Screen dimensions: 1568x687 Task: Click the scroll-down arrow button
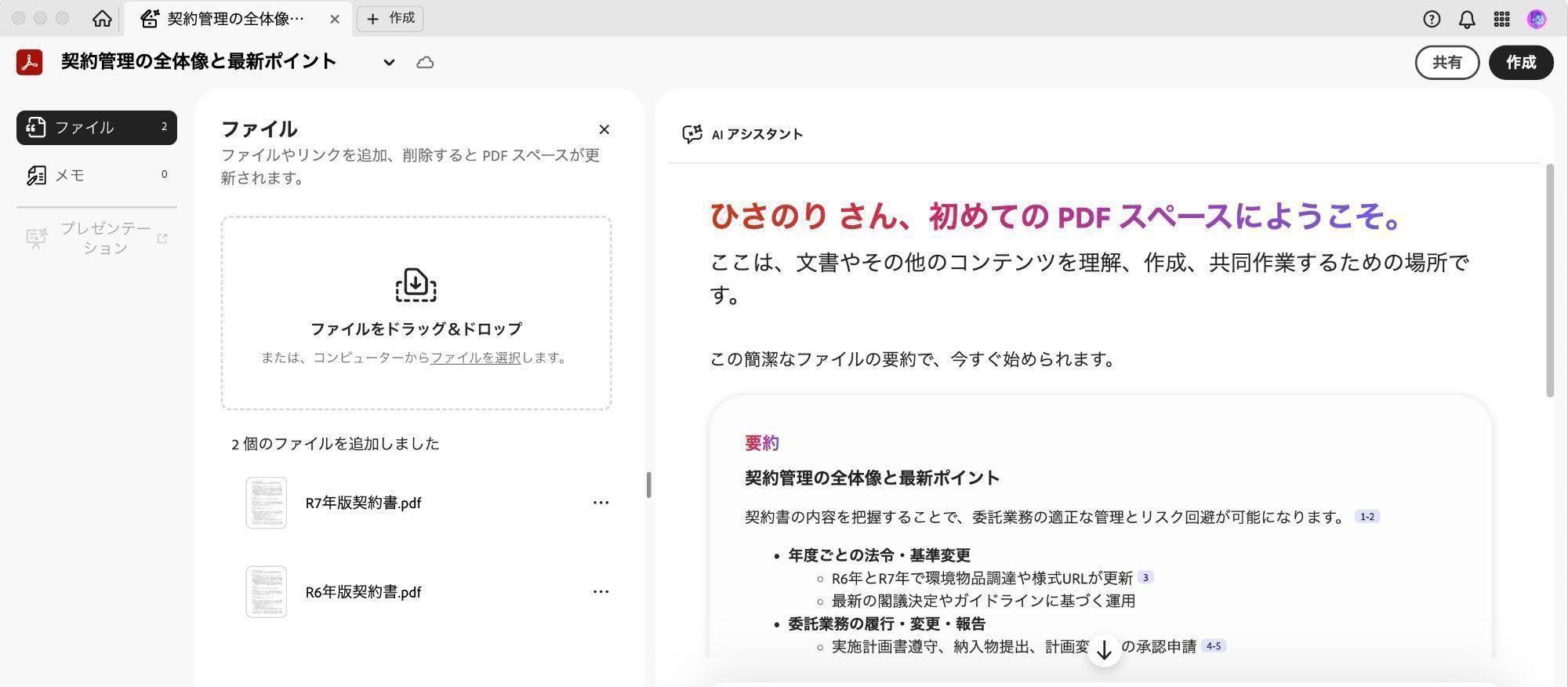1104,650
